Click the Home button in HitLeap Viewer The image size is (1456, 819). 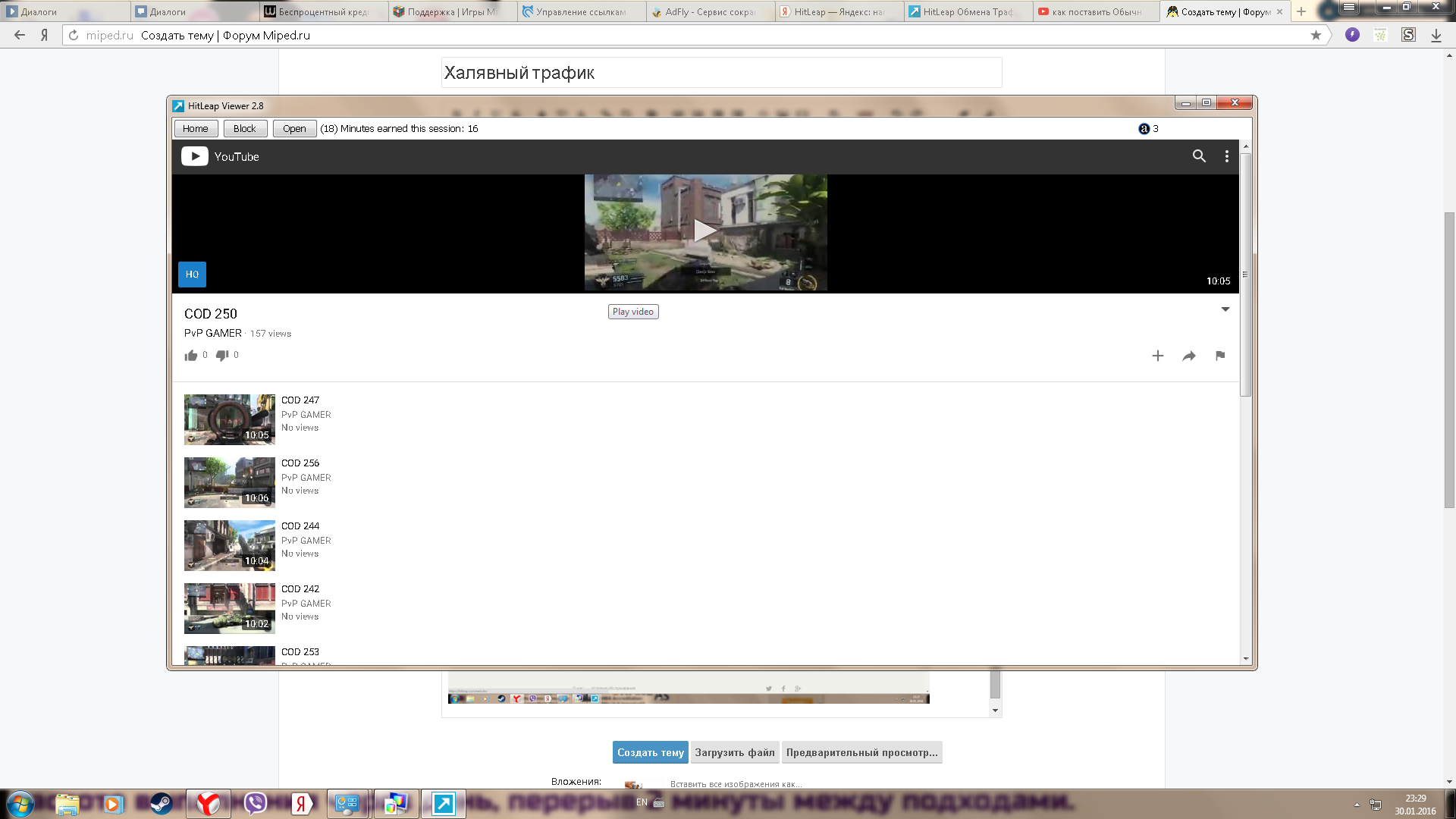[x=196, y=129]
